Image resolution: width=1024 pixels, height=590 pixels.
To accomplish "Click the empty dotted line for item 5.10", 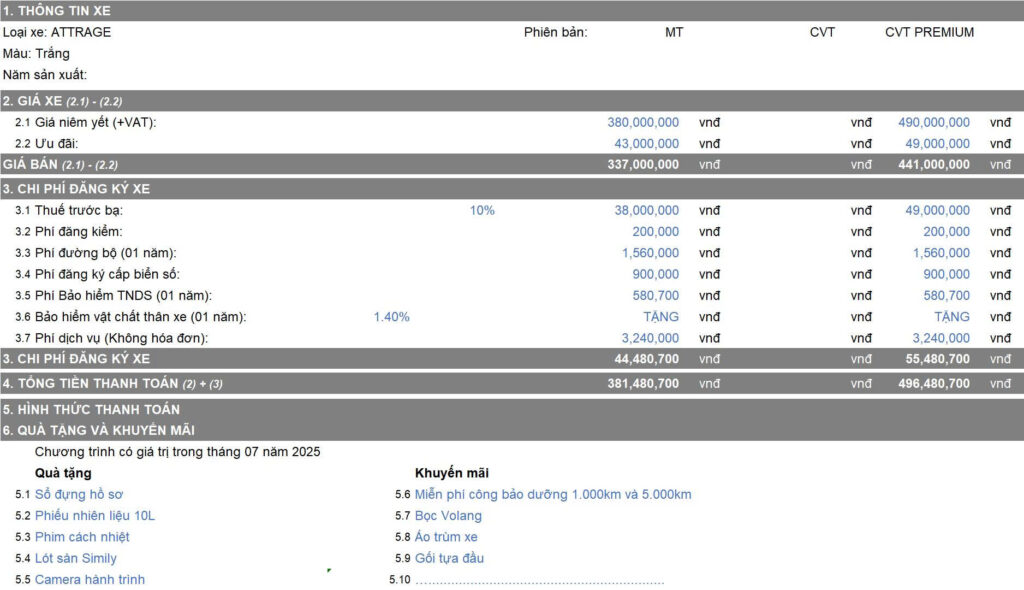I will [x=540, y=580].
